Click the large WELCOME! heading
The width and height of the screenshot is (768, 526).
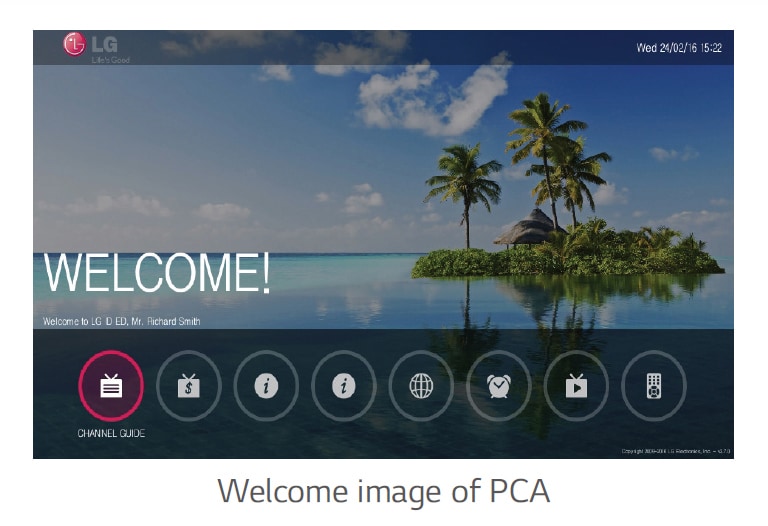[157, 273]
